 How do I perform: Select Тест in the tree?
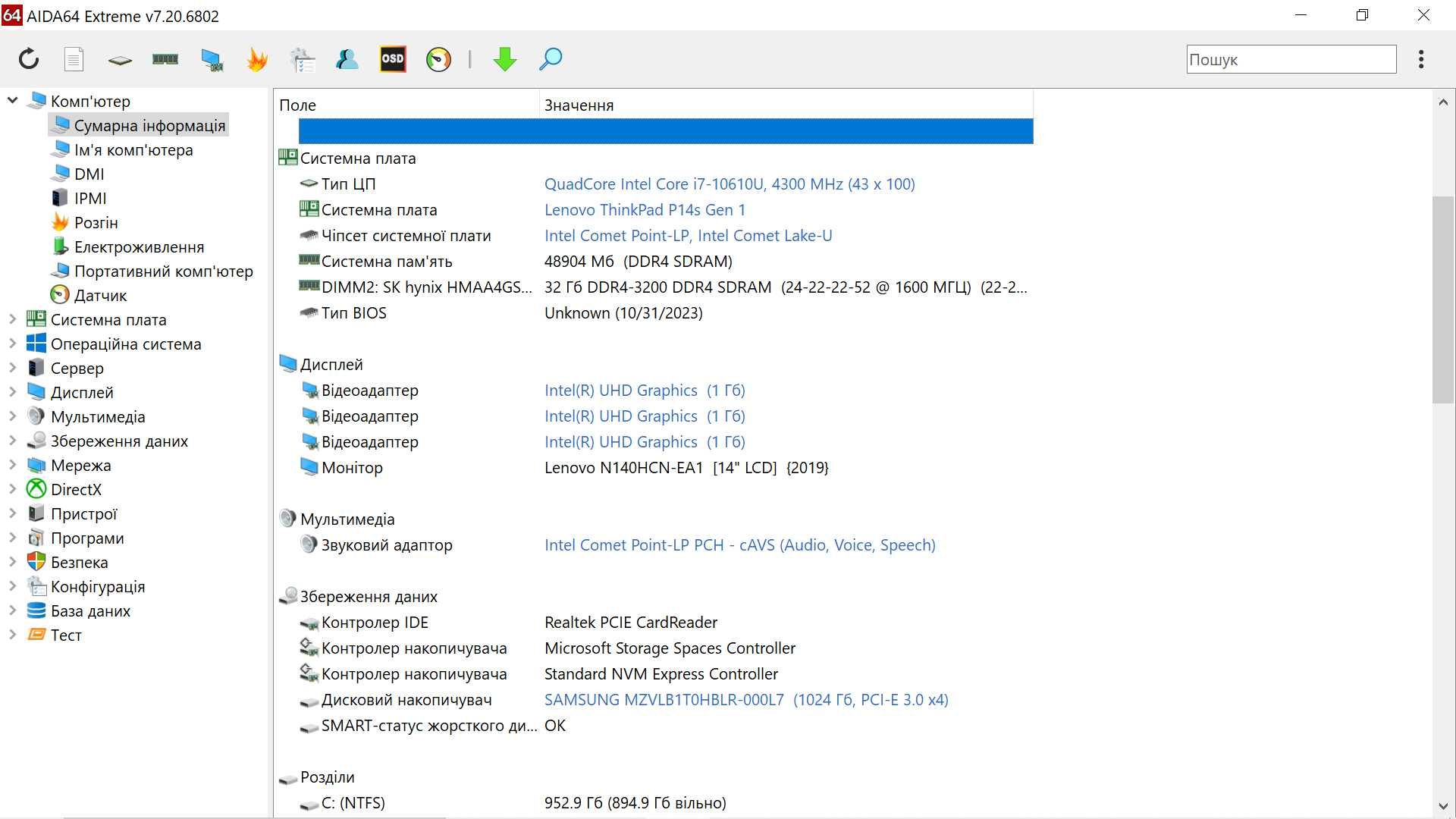coord(66,635)
